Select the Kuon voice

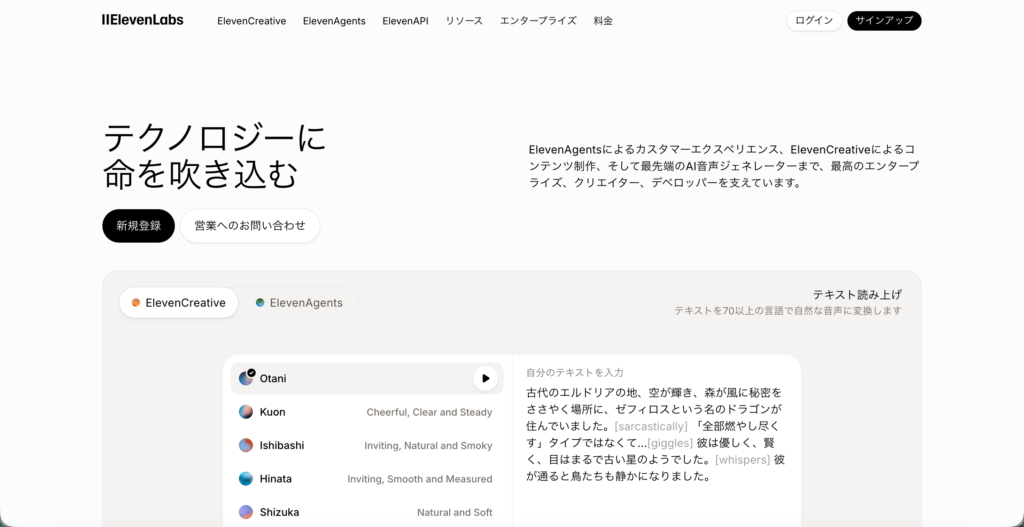point(367,412)
